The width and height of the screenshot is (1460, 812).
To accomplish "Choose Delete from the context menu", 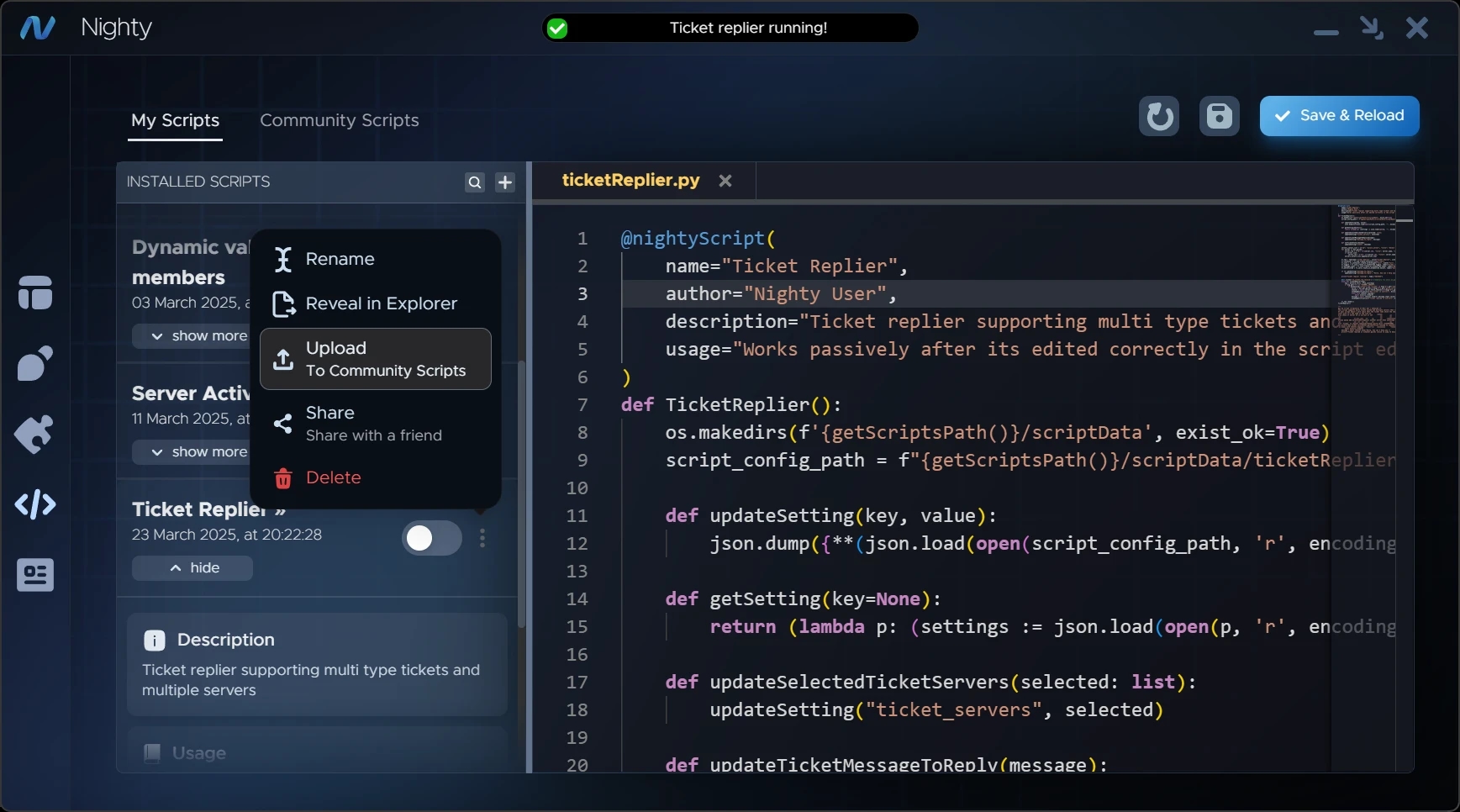I will 376,478.
